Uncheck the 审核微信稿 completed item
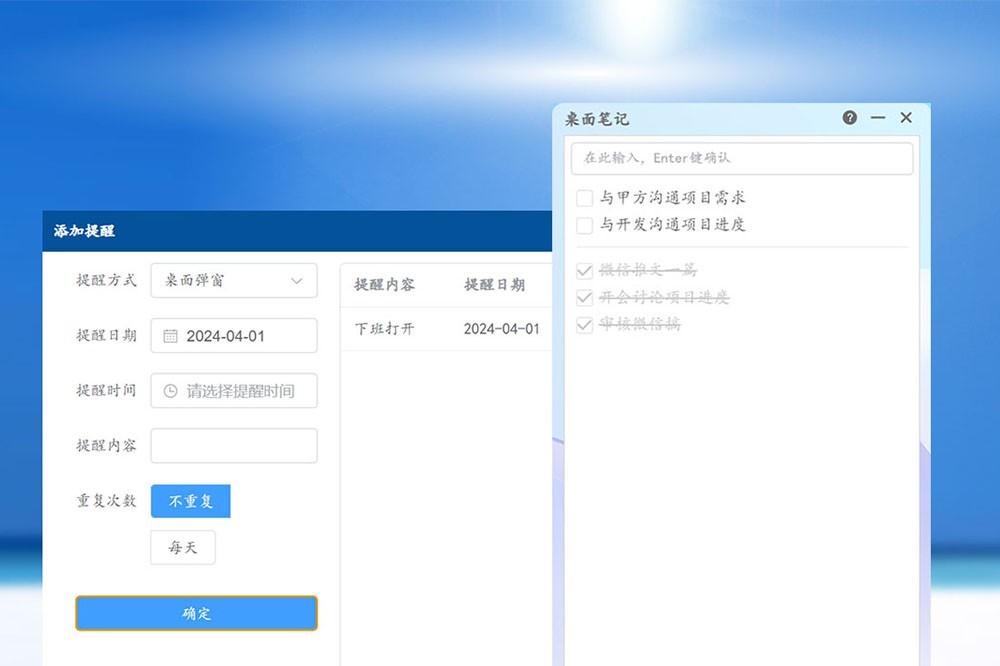This screenshot has height=666, width=1000. 585,325
